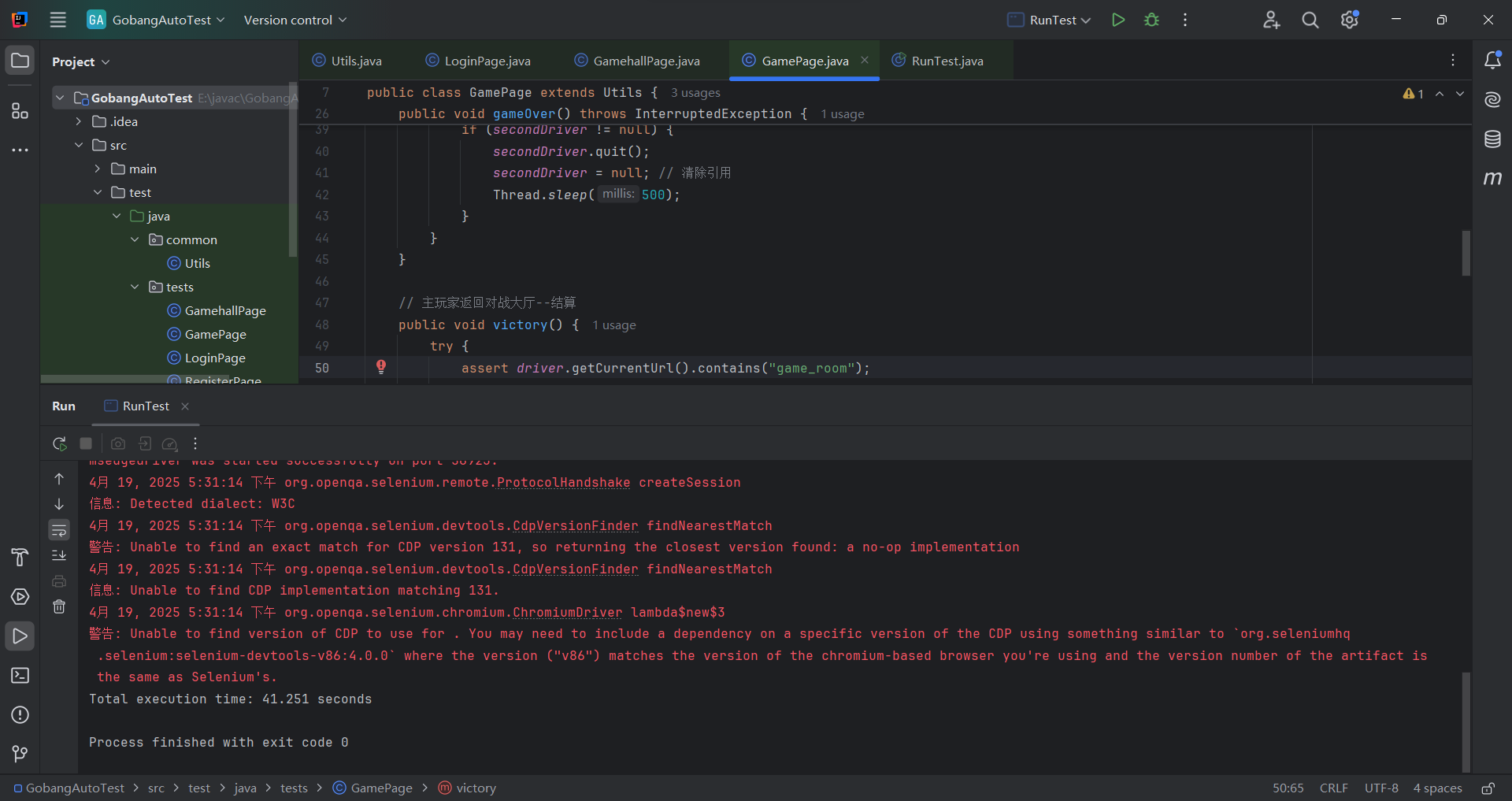Click the 3 usages hint for GamePage

695,93
